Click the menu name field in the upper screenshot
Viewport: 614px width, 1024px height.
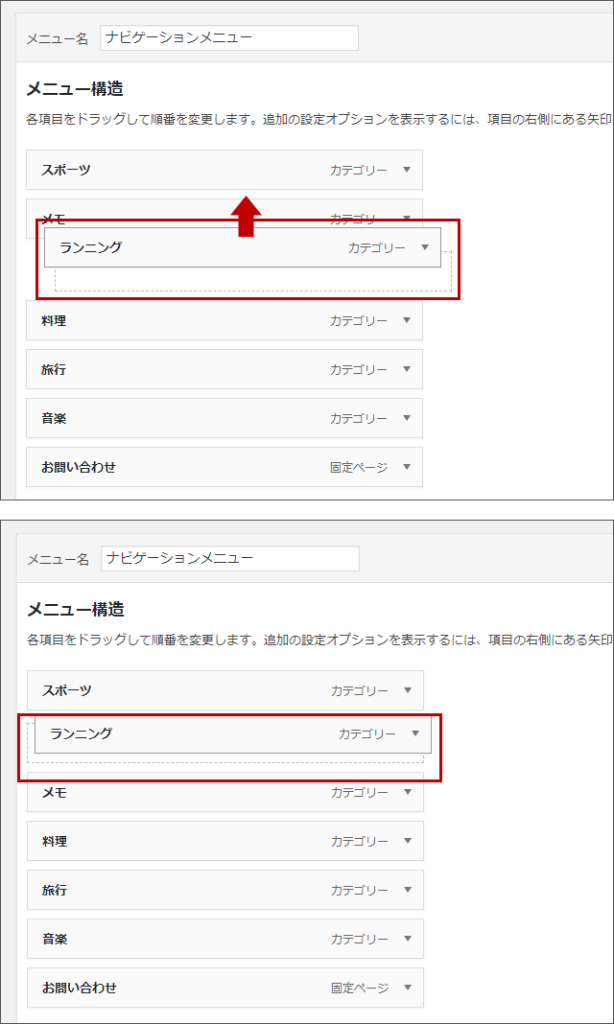click(228, 38)
